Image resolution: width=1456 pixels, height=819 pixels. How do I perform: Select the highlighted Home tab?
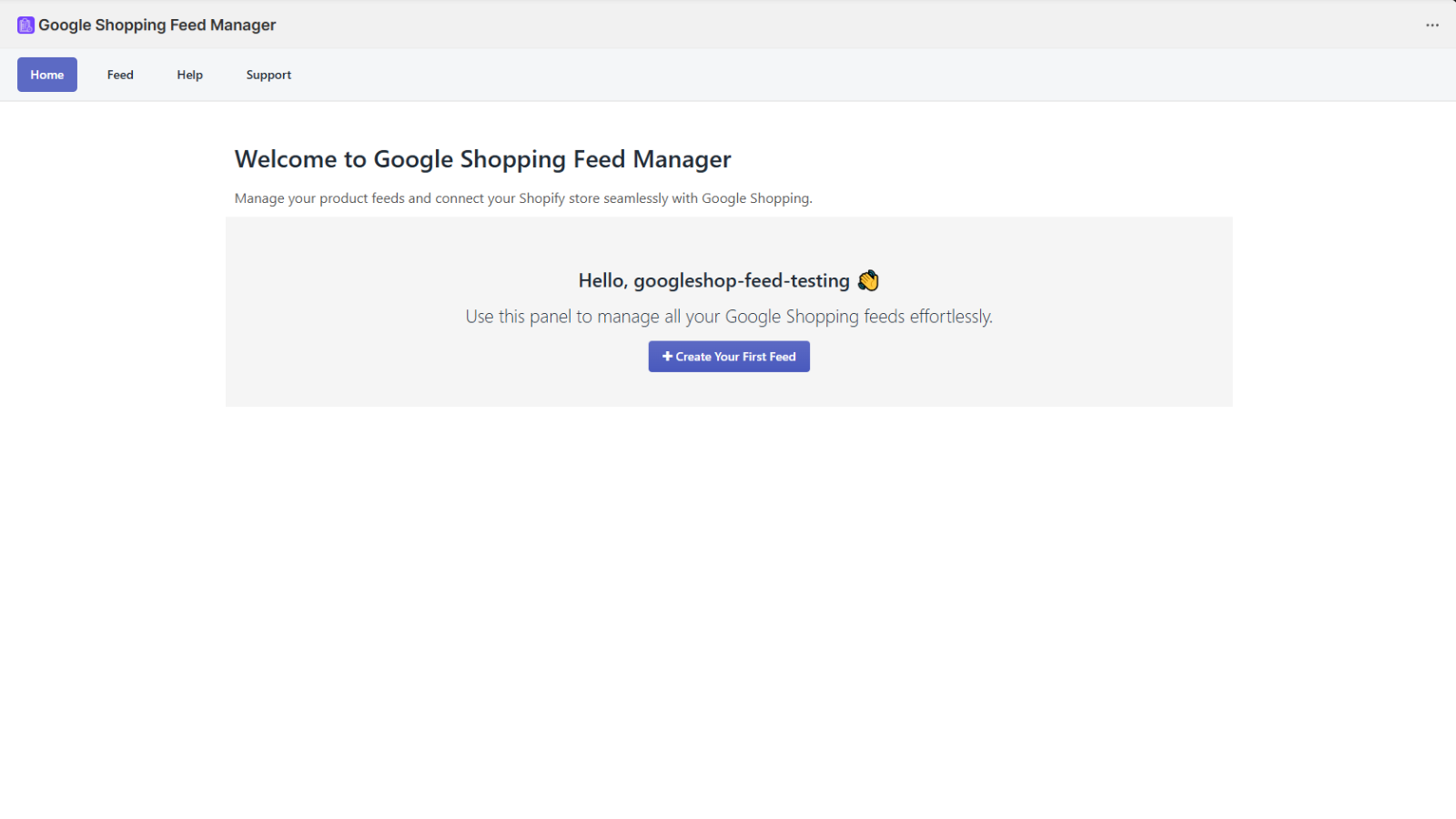tap(46, 75)
